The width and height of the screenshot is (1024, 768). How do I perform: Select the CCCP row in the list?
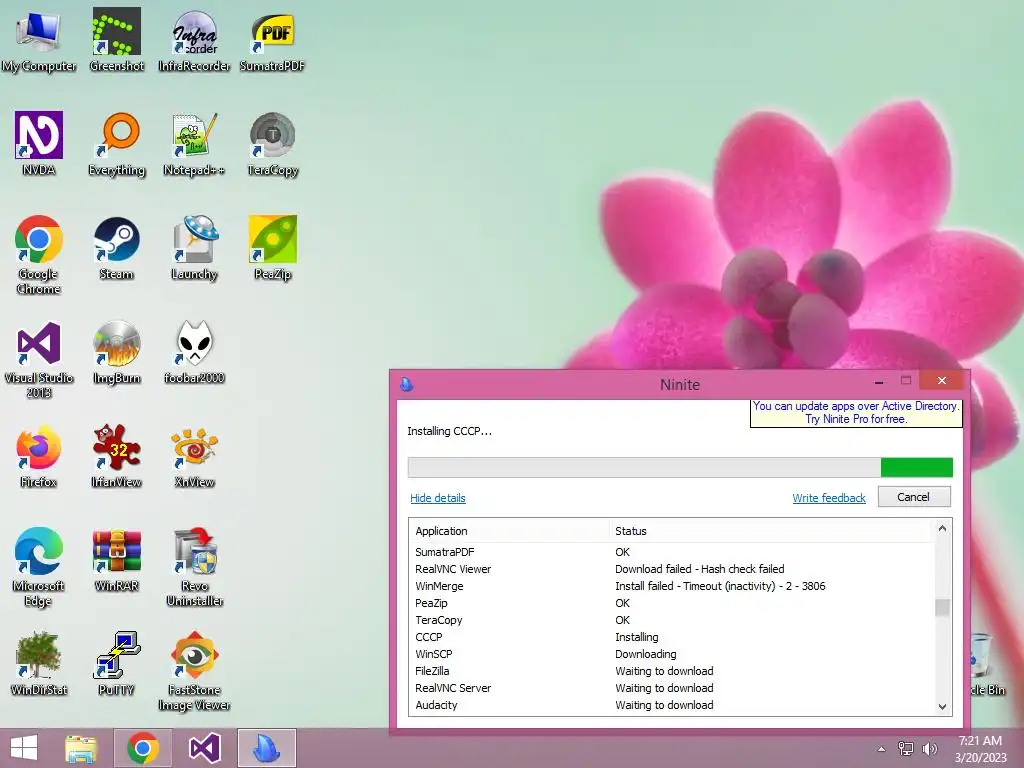(x=672, y=637)
